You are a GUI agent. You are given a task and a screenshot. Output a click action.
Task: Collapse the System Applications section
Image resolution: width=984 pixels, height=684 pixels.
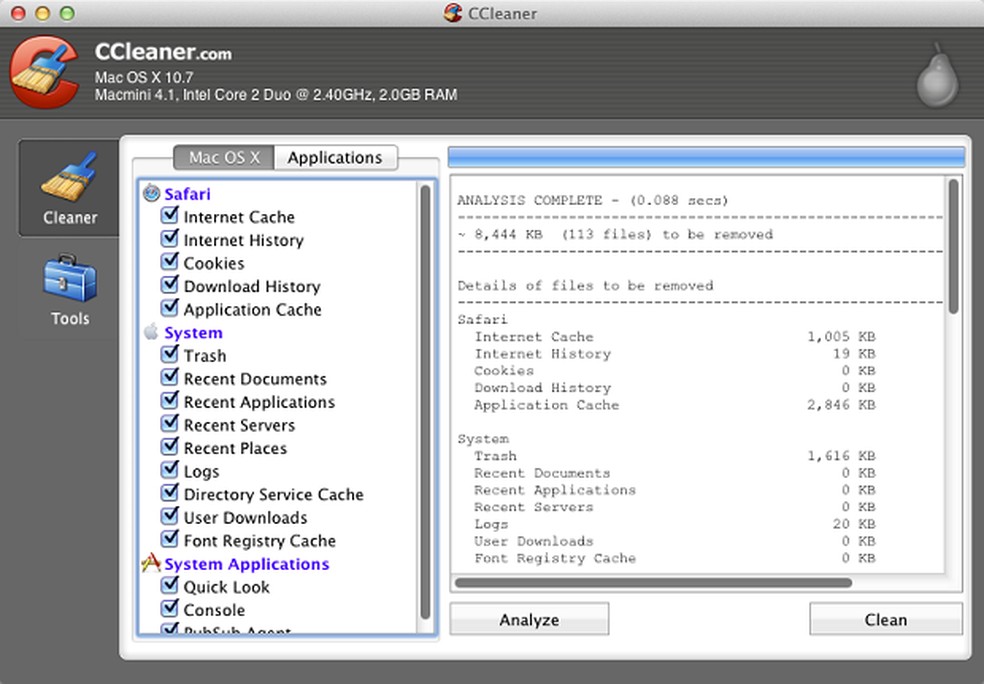tap(246, 563)
